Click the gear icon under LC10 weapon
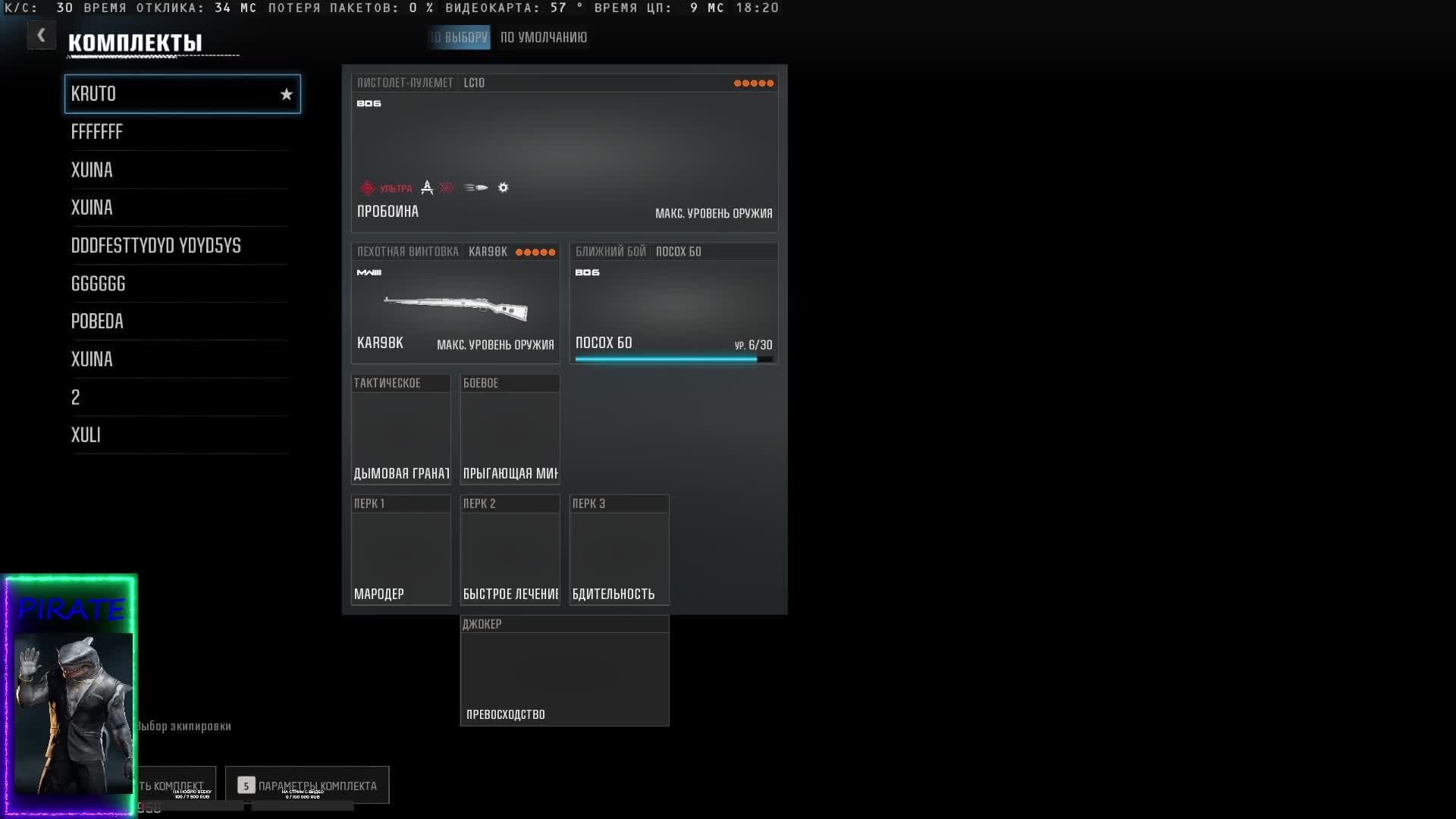The width and height of the screenshot is (1456, 819). 503,187
